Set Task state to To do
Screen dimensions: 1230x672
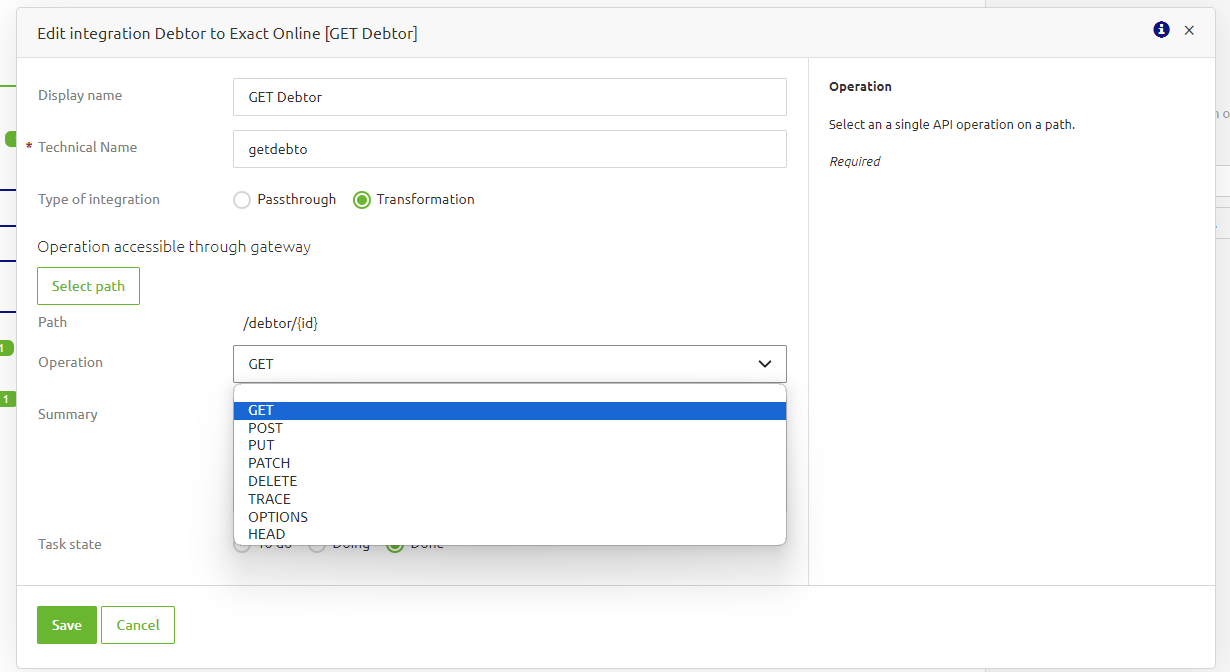click(x=241, y=544)
